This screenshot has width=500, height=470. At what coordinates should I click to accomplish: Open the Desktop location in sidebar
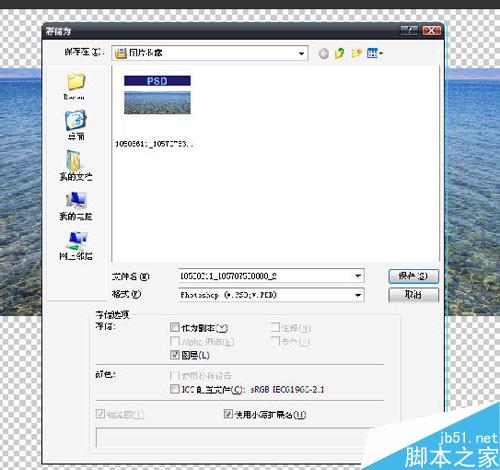pyautogui.click(x=76, y=125)
